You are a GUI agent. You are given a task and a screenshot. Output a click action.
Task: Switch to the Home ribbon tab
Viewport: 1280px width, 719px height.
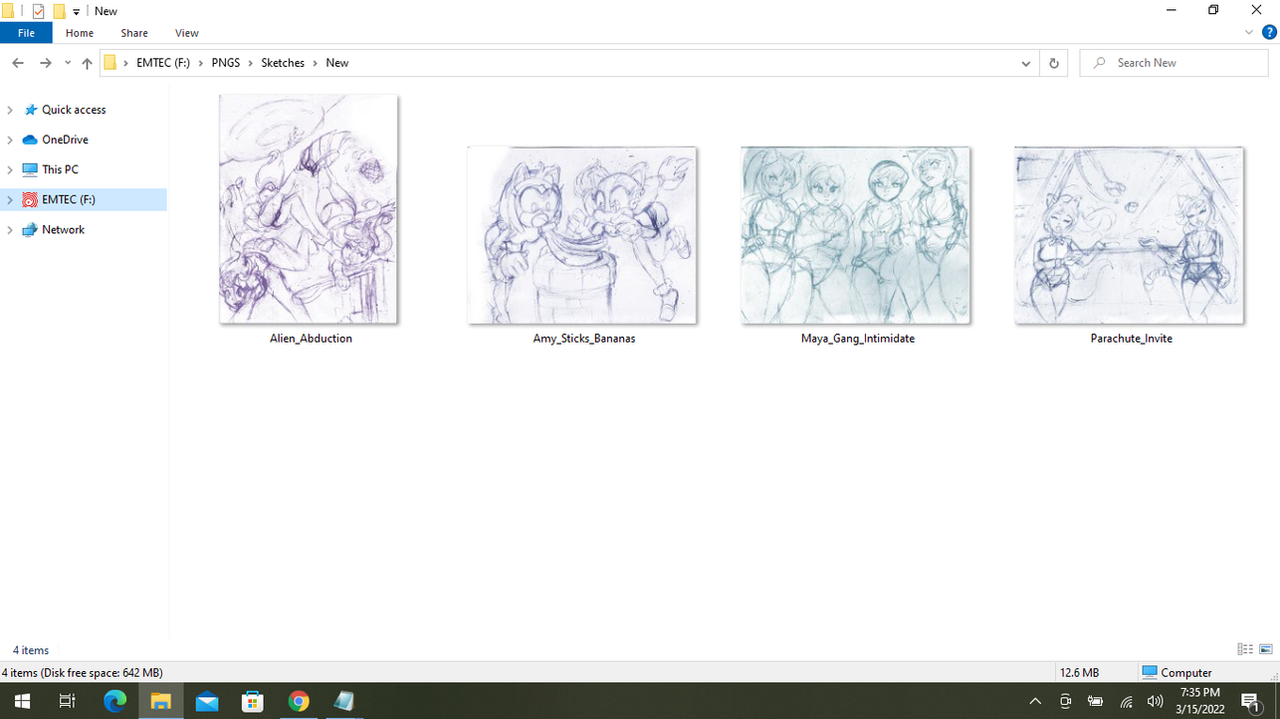click(x=80, y=33)
